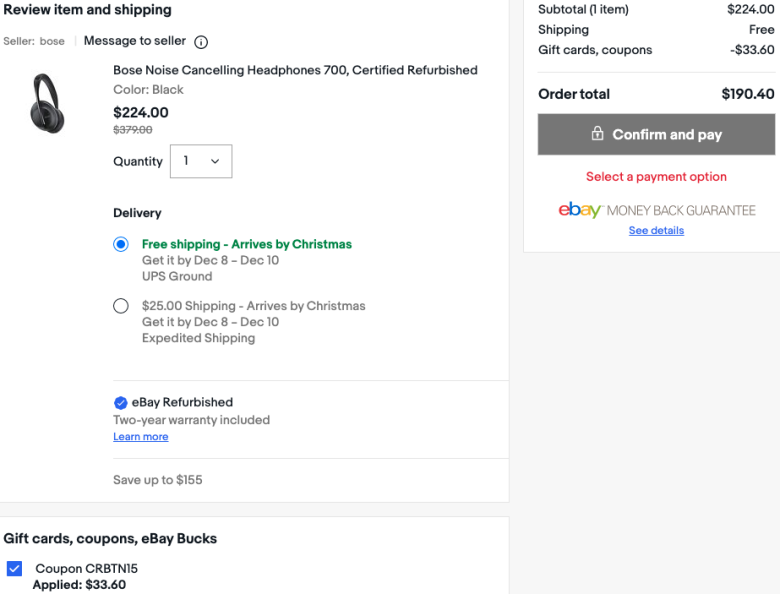Screen dimensions: 780x594
Task: Click the struck-through $379.00 price
Action: point(133,130)
